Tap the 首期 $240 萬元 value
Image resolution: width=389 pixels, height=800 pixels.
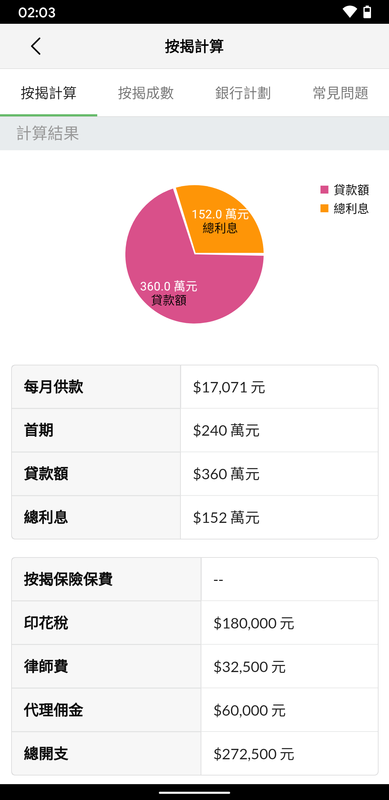226,431
